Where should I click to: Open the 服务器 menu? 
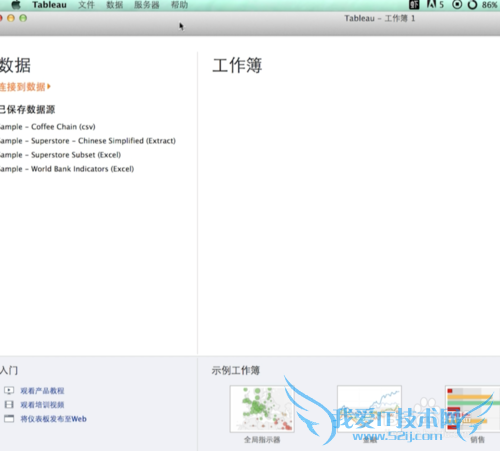point(147,5)
